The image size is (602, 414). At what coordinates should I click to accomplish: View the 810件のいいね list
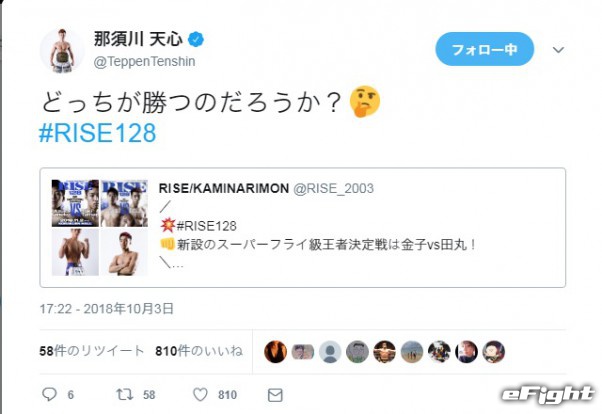click(x=199, y=351)
